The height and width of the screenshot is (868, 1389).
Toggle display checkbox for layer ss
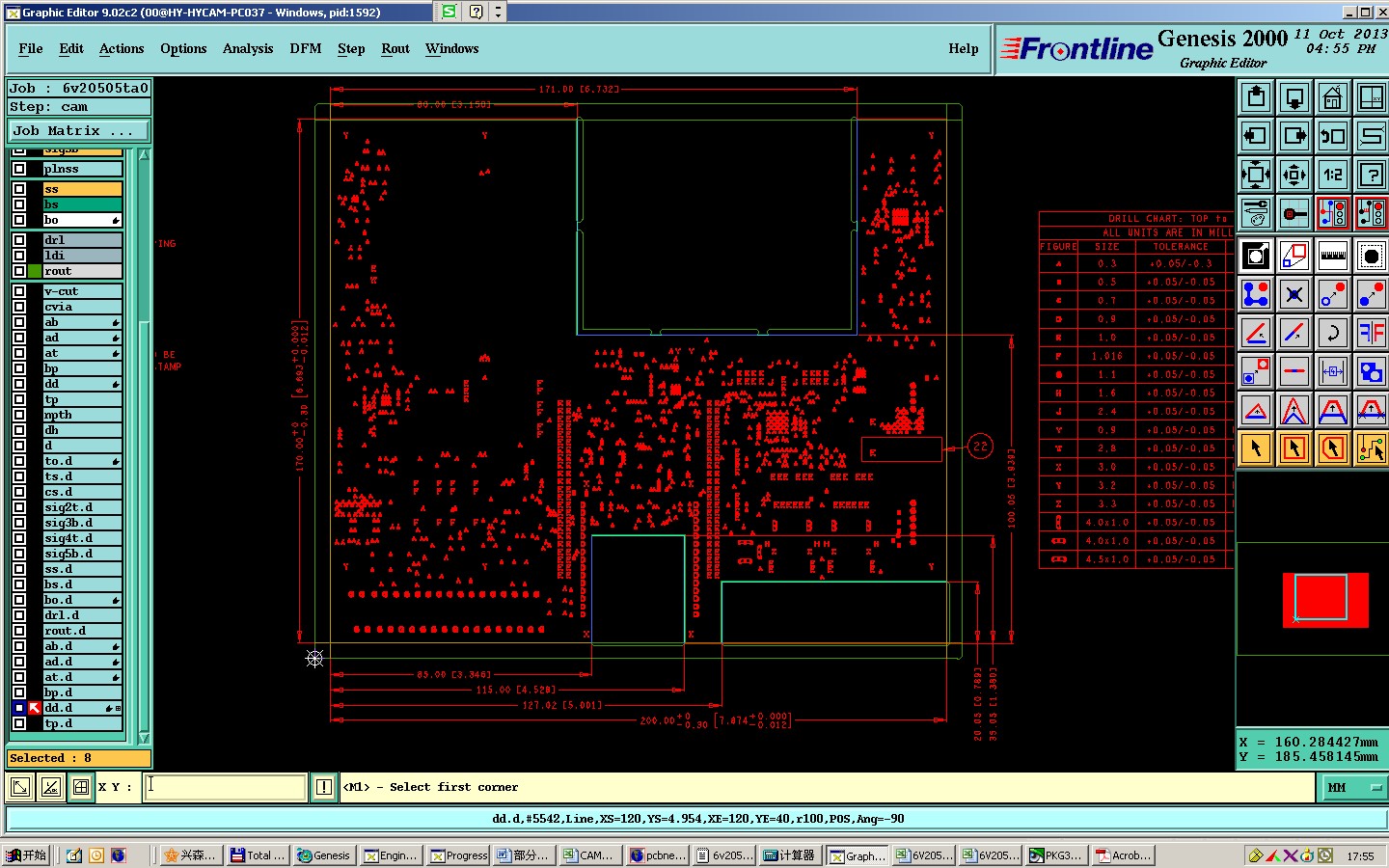(19, 189)
